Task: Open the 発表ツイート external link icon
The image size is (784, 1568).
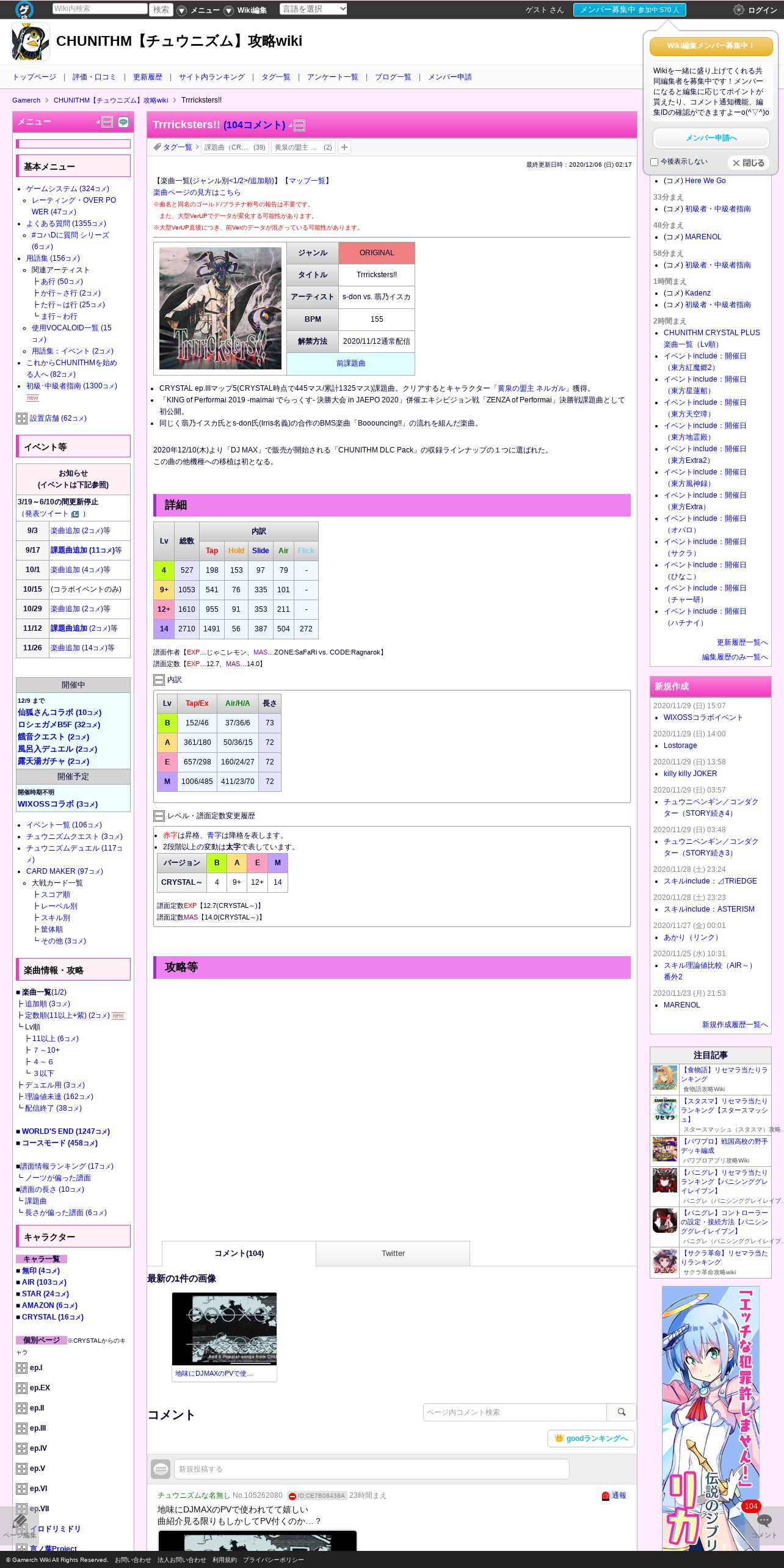Action: (x=75, y=514)
